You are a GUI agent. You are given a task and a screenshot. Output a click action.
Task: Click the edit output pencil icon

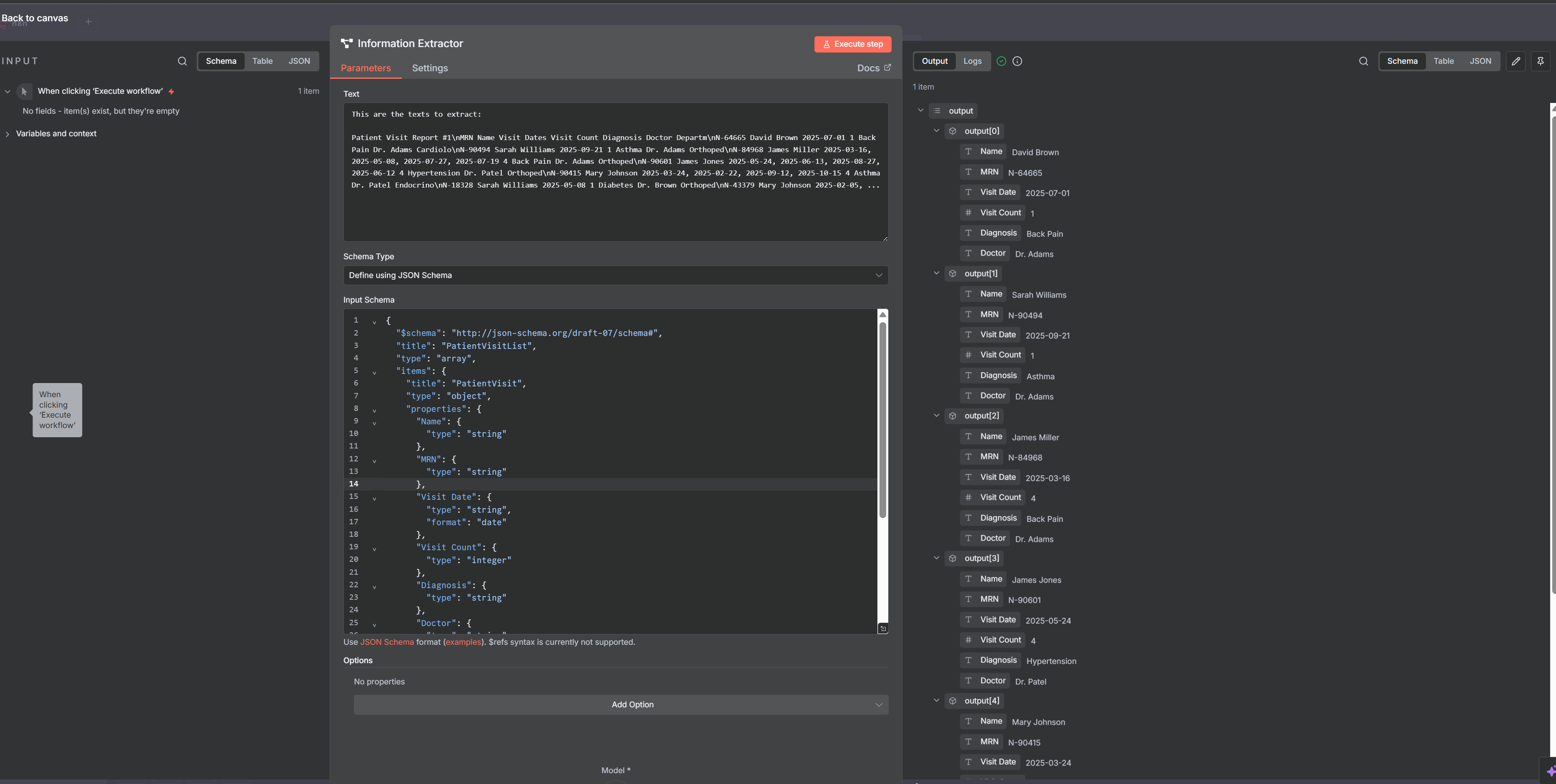pyautogui.click(x=1516, y=61)
